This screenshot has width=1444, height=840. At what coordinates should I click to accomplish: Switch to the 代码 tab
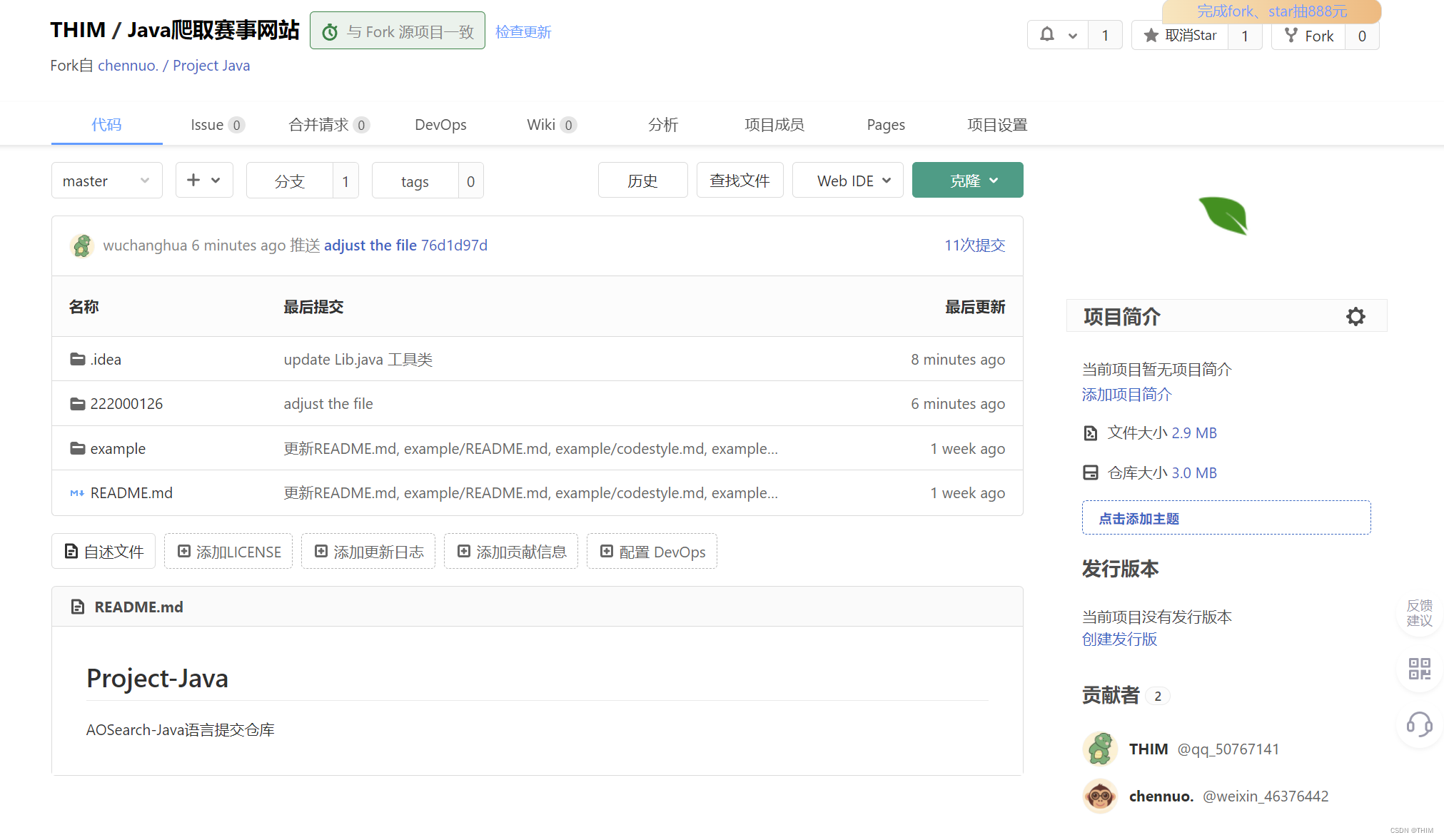point(106,124)
